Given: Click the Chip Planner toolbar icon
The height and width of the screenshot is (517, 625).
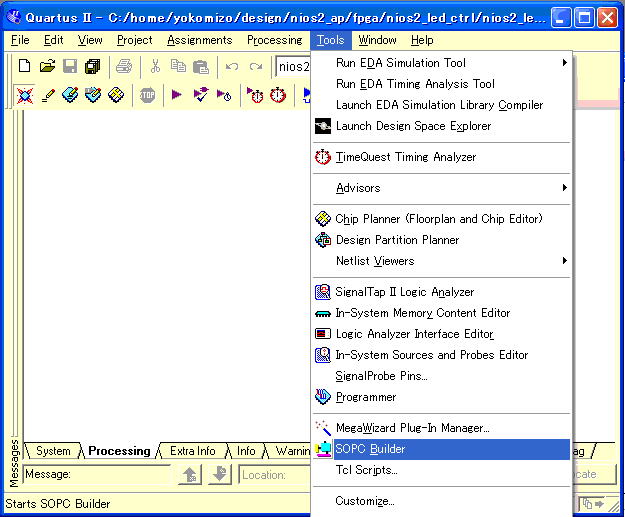Looking at the screenshot, I should [116, 95].
